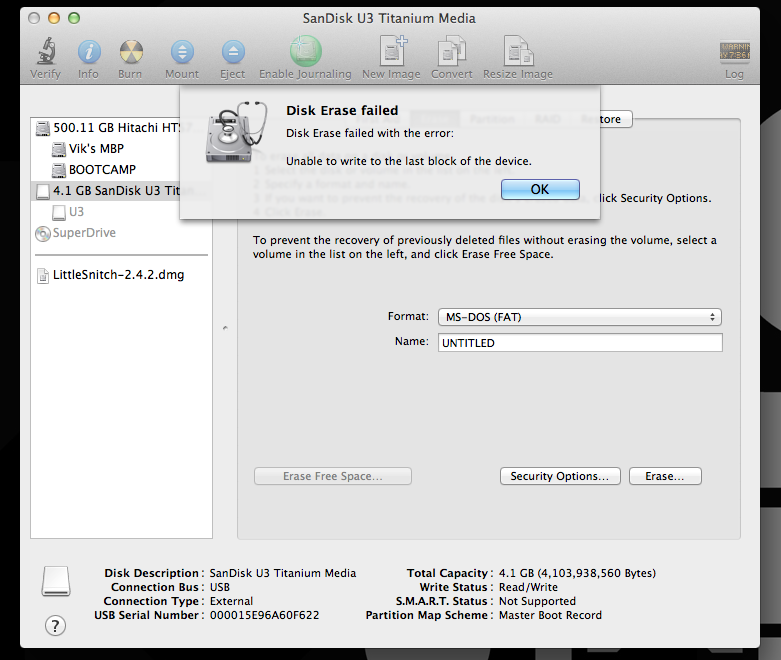Click the Erase Free Space button
The width and height of the screenshot is (781, 660).
[333, 476]
